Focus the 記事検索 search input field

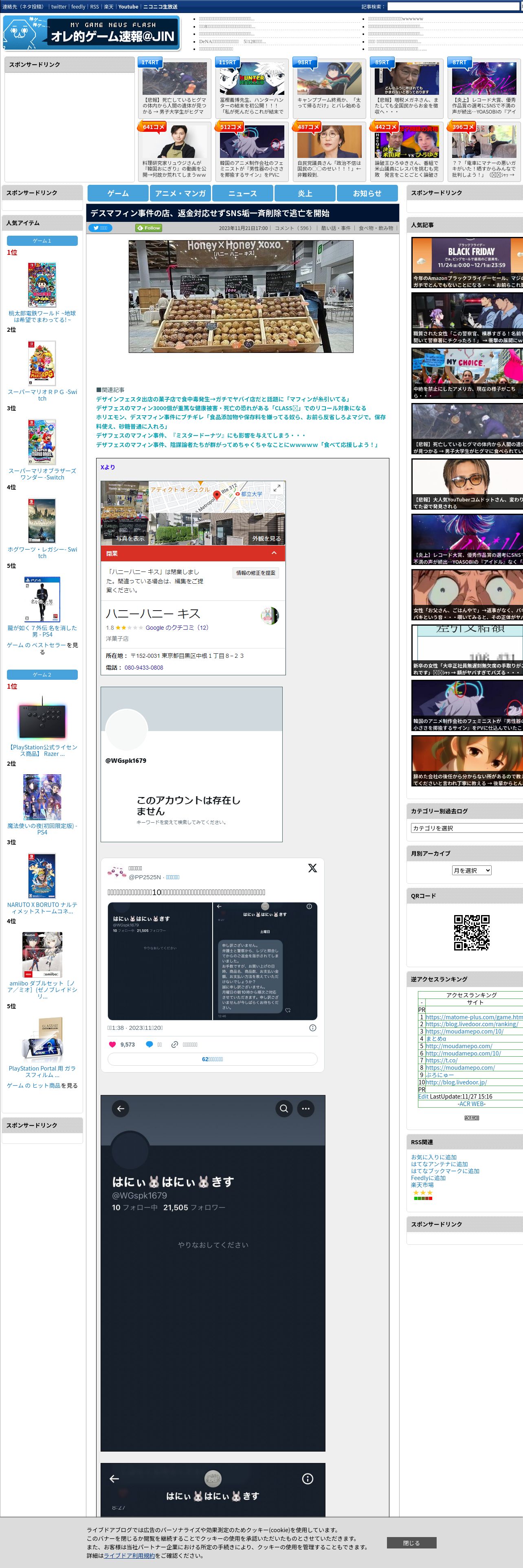(x=453, y=7)
